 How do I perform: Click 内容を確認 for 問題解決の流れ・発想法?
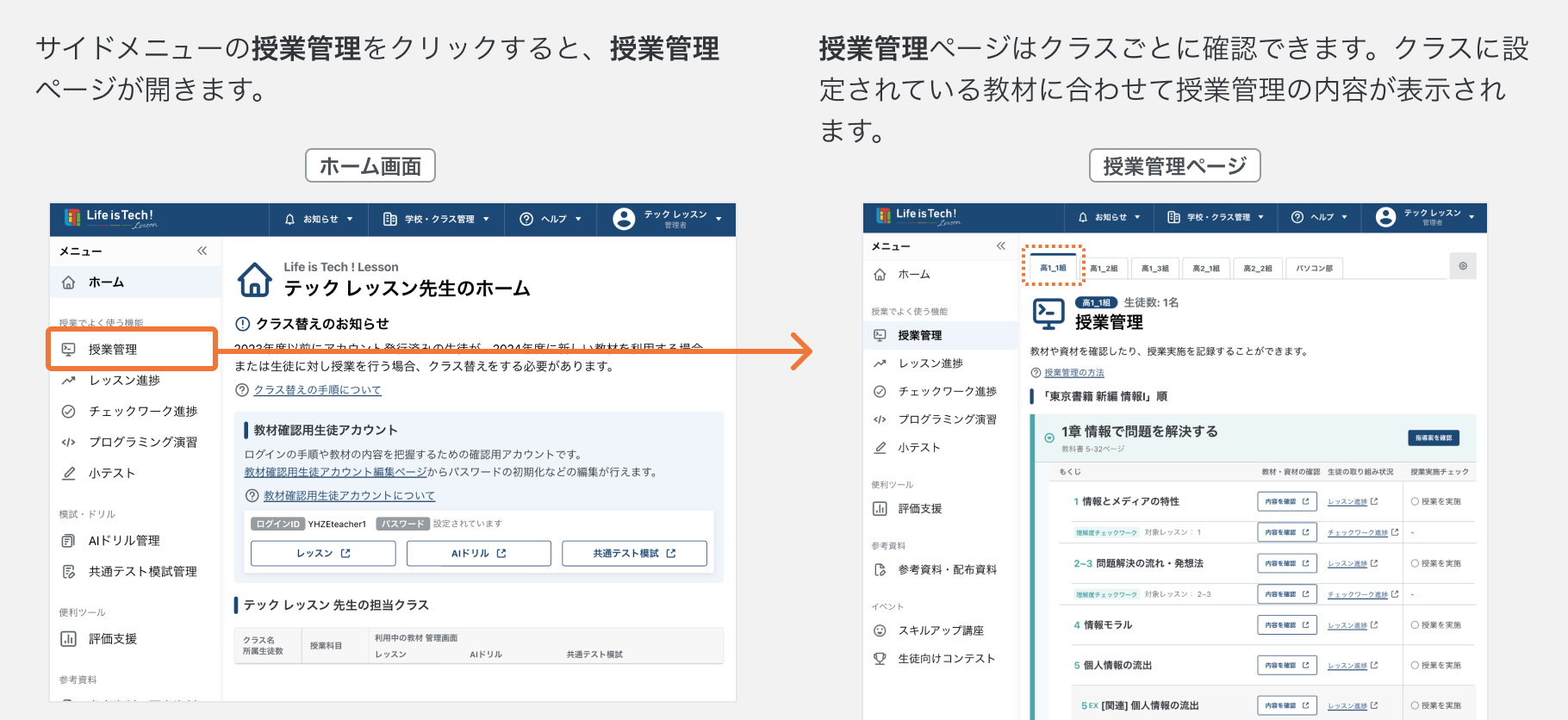pos(1287,563)
